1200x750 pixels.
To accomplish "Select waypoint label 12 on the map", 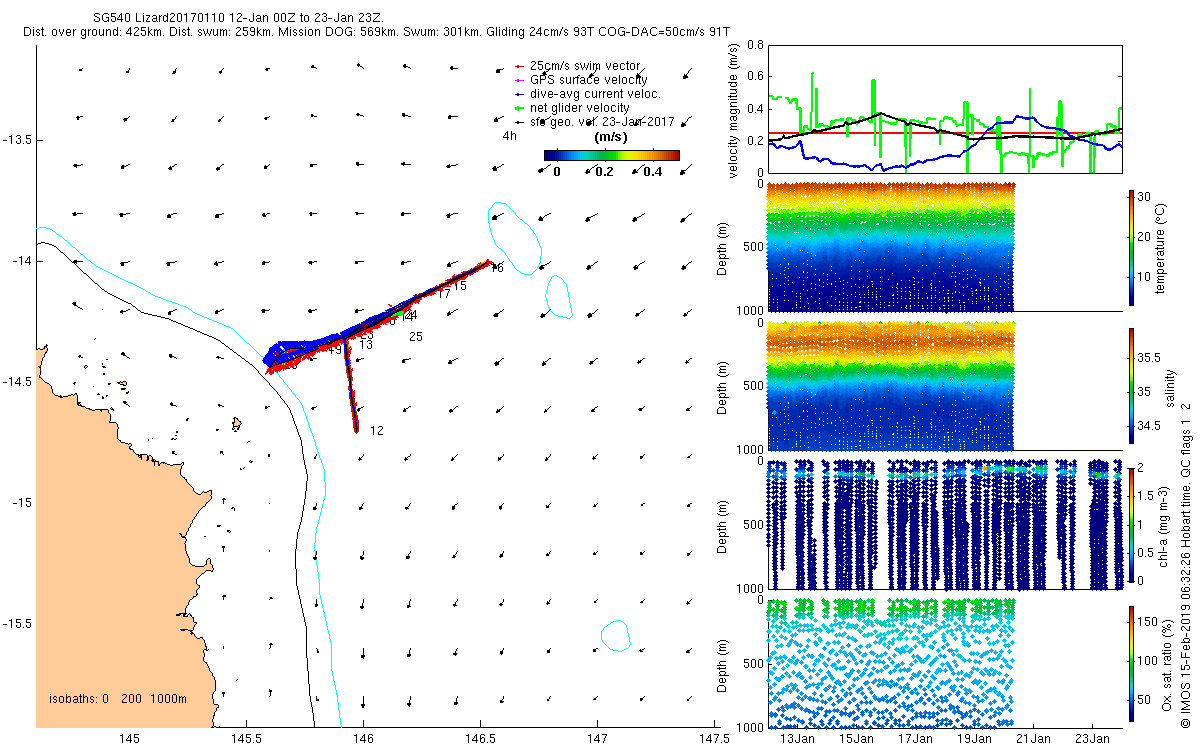I will (377, 431).
